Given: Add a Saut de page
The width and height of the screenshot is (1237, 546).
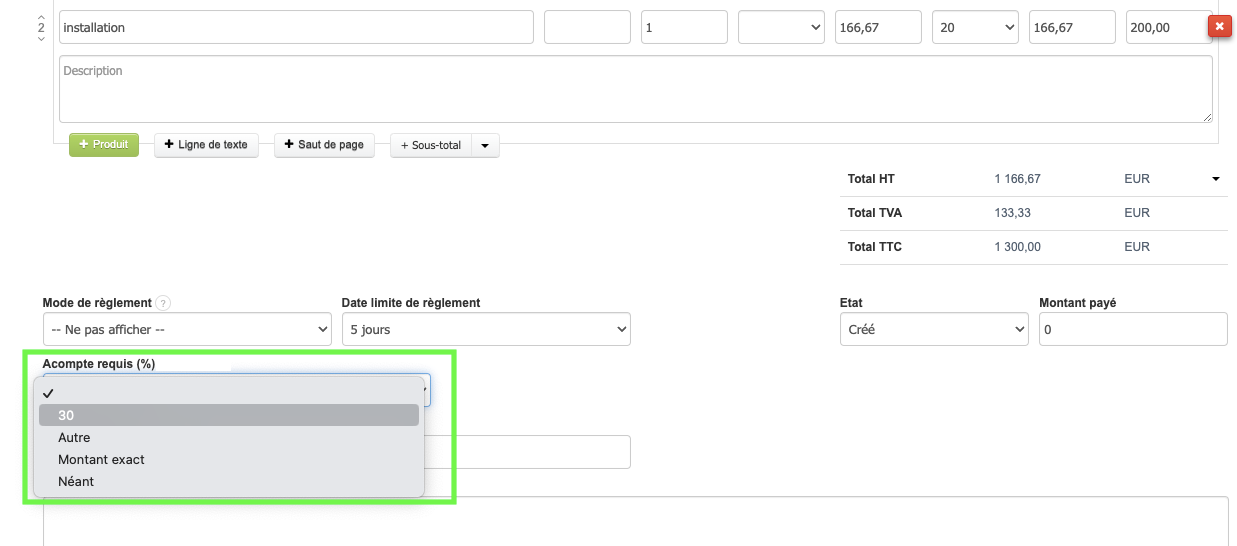Looking at the screenshot, I should [324, 145].
